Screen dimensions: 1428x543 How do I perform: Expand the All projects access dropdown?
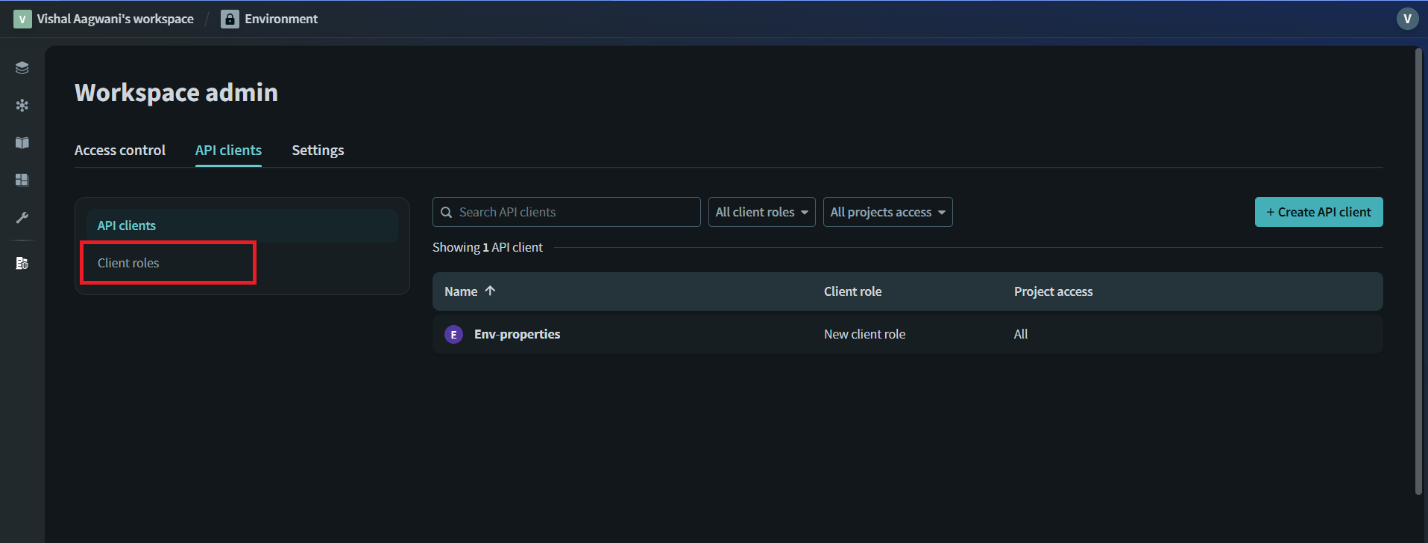pos(887,212)
